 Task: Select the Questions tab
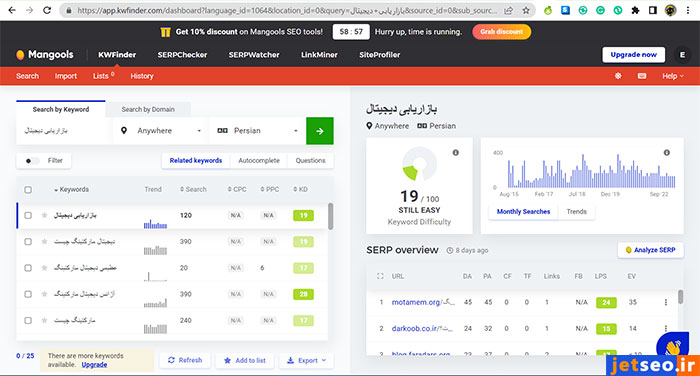310,161
